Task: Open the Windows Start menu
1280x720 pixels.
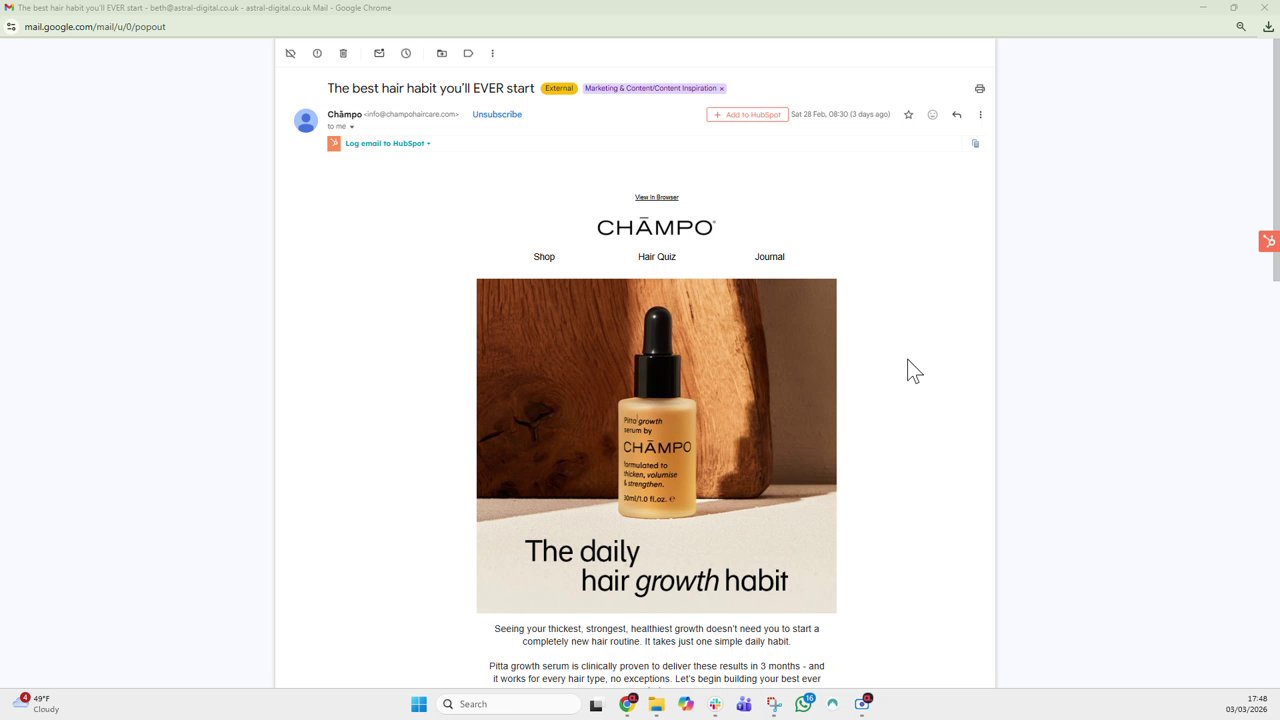Action: point(419,704)
